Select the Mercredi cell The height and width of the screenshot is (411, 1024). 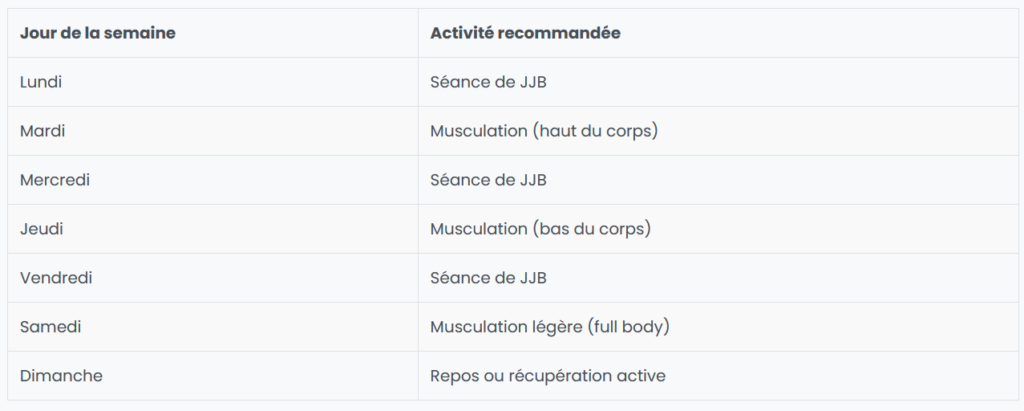[213, 180]
